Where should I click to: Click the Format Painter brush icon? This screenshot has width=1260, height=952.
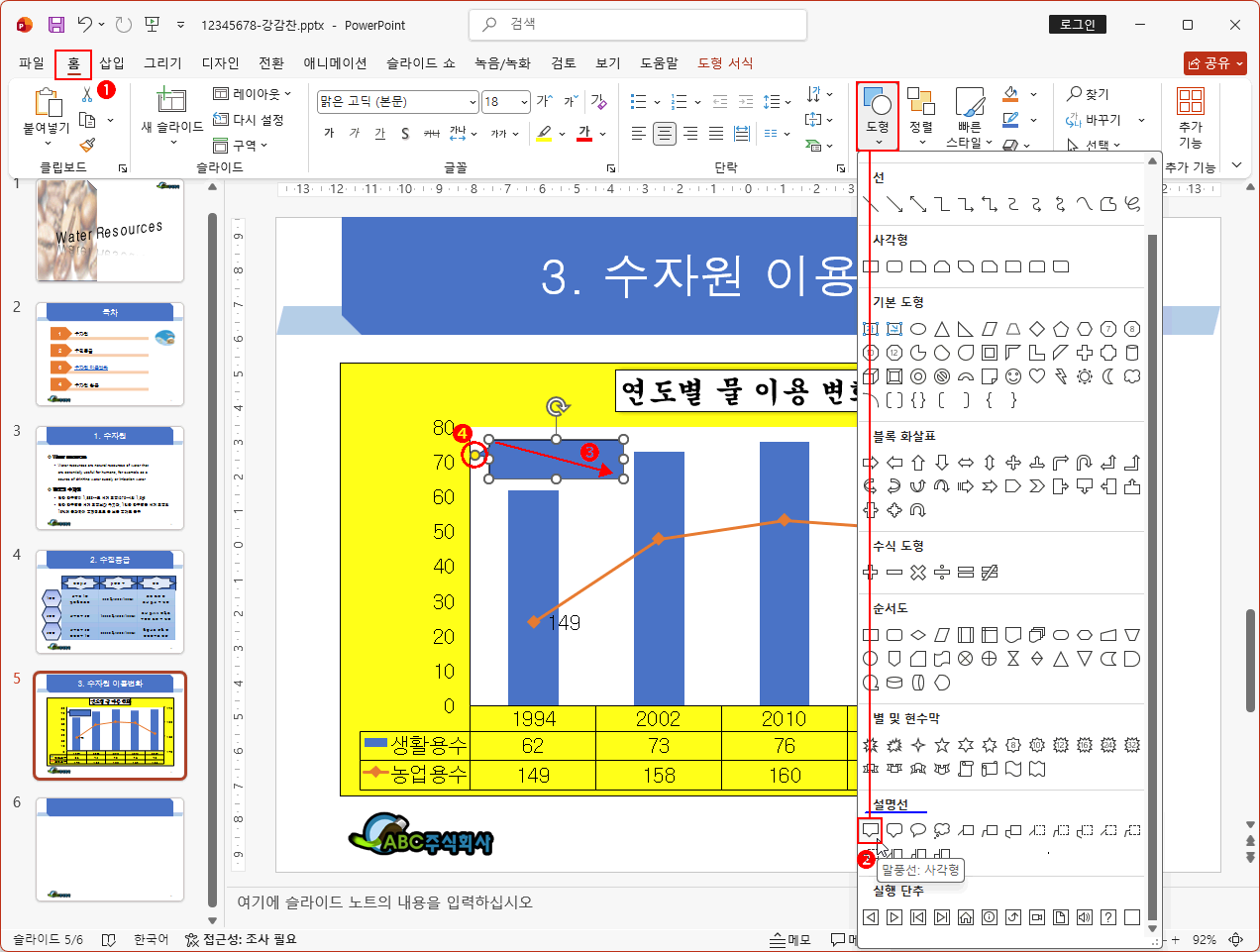[87, 145]
